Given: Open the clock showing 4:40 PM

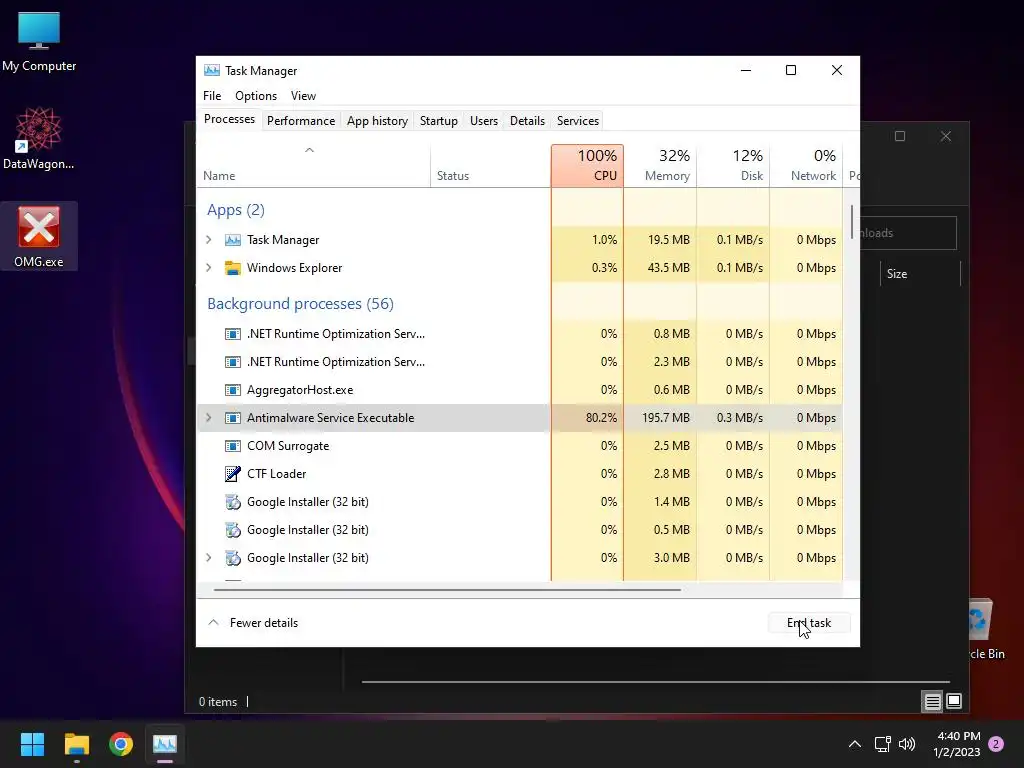Looking at the screenshot, I should pos(957,744).
